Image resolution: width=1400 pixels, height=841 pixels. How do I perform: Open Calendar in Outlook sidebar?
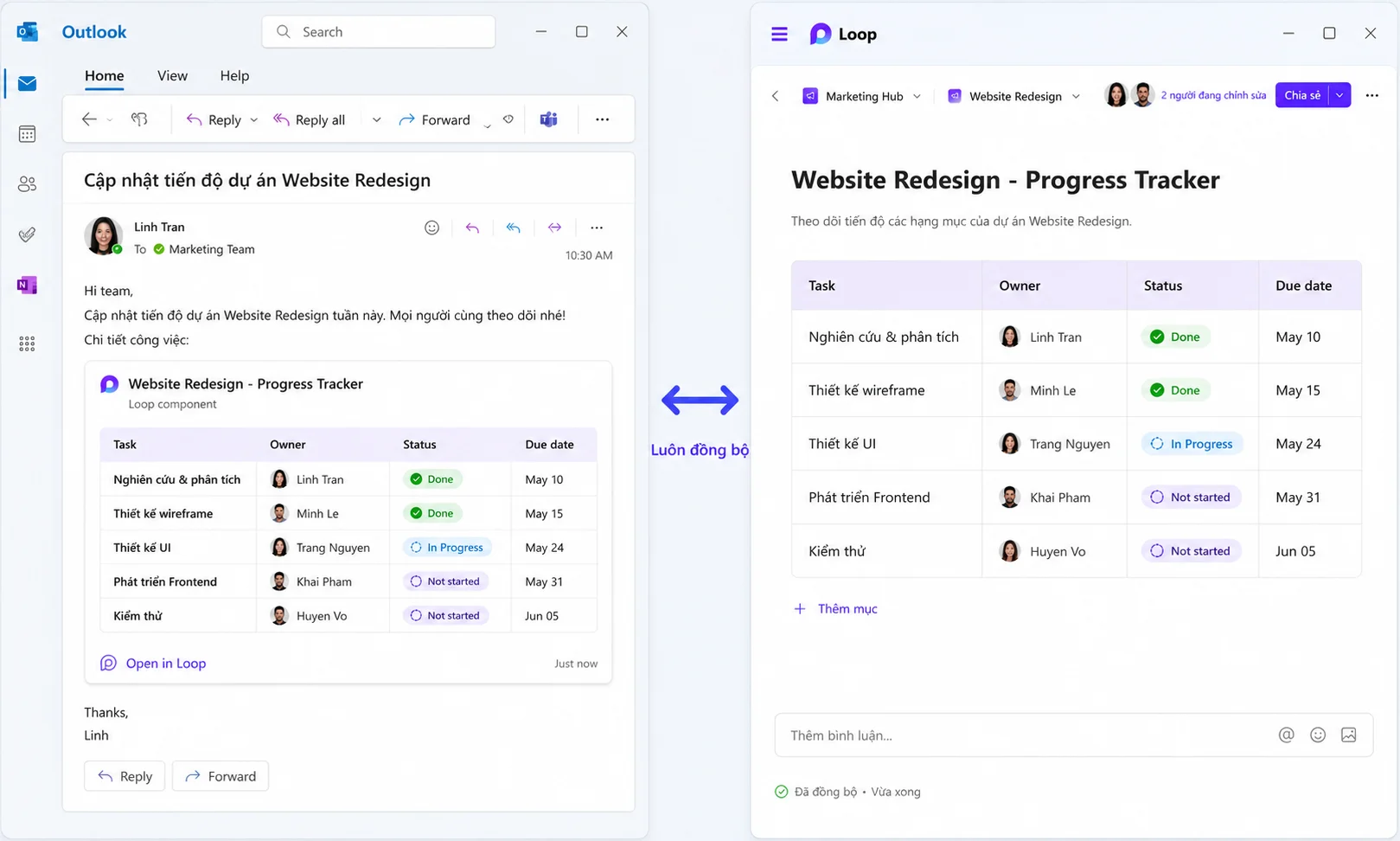click(x=27, y=134)
